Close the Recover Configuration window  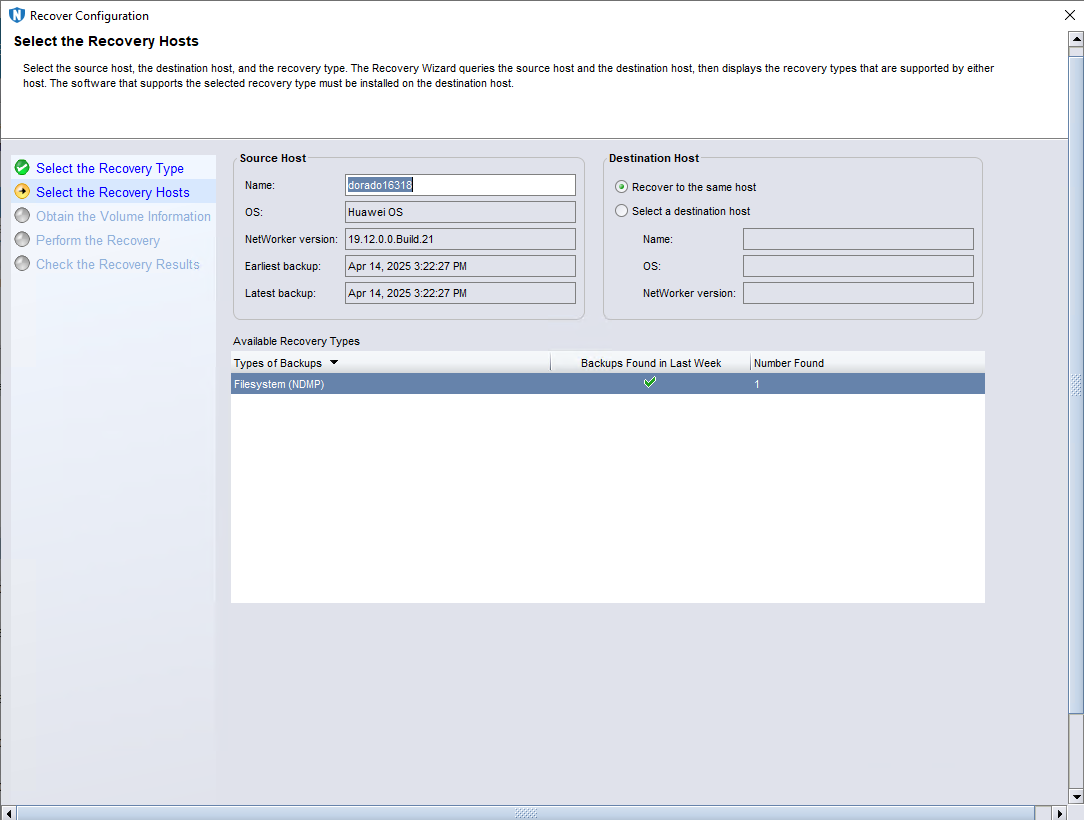(1069, 15)
